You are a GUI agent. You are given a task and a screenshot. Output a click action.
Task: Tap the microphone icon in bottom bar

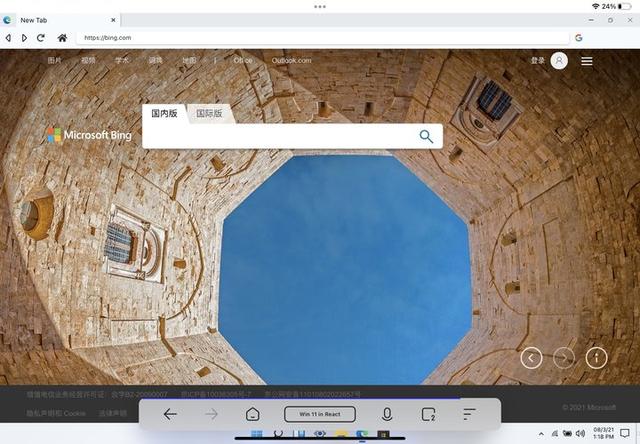click(387, 414)
